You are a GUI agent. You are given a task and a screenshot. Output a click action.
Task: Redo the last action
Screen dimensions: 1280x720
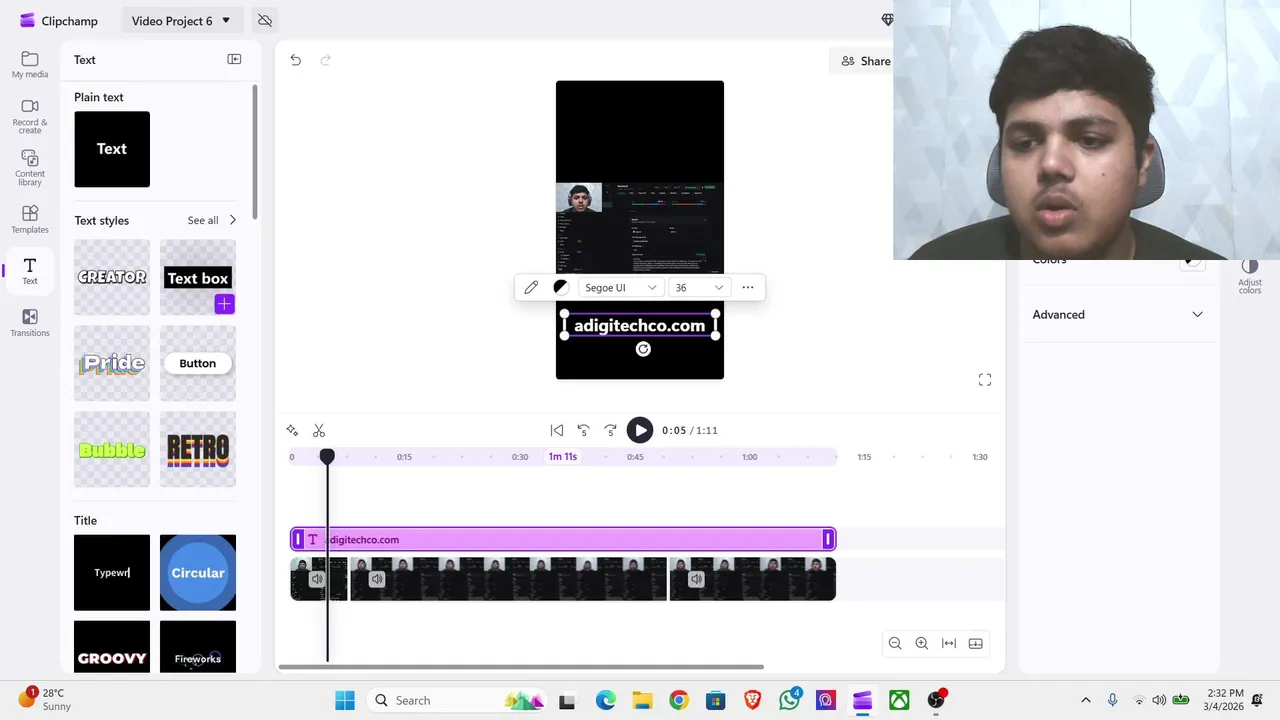[x=325, y=60]
